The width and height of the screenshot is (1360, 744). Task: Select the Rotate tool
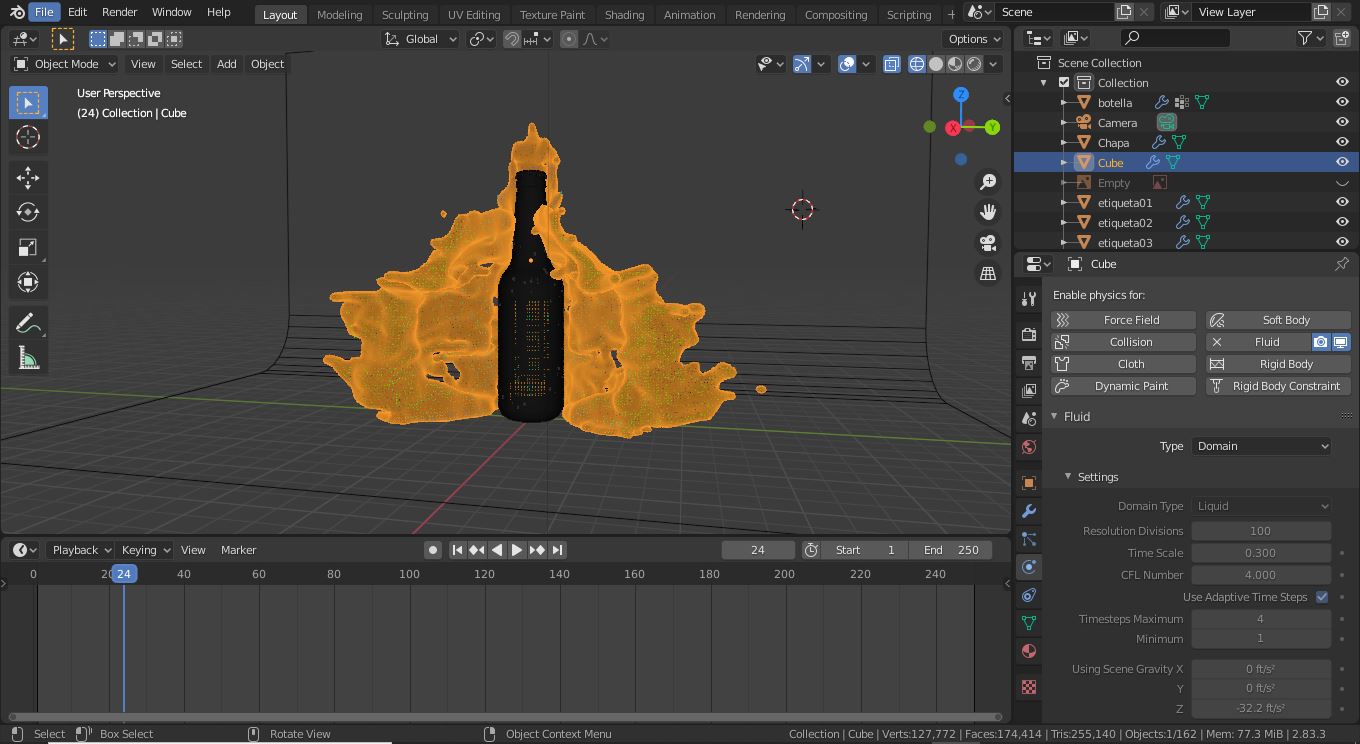click(28, 212)
